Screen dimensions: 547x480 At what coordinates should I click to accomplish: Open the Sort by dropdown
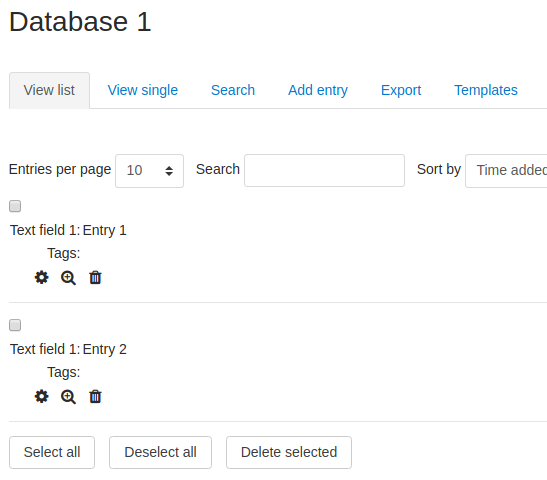[506, 171]
